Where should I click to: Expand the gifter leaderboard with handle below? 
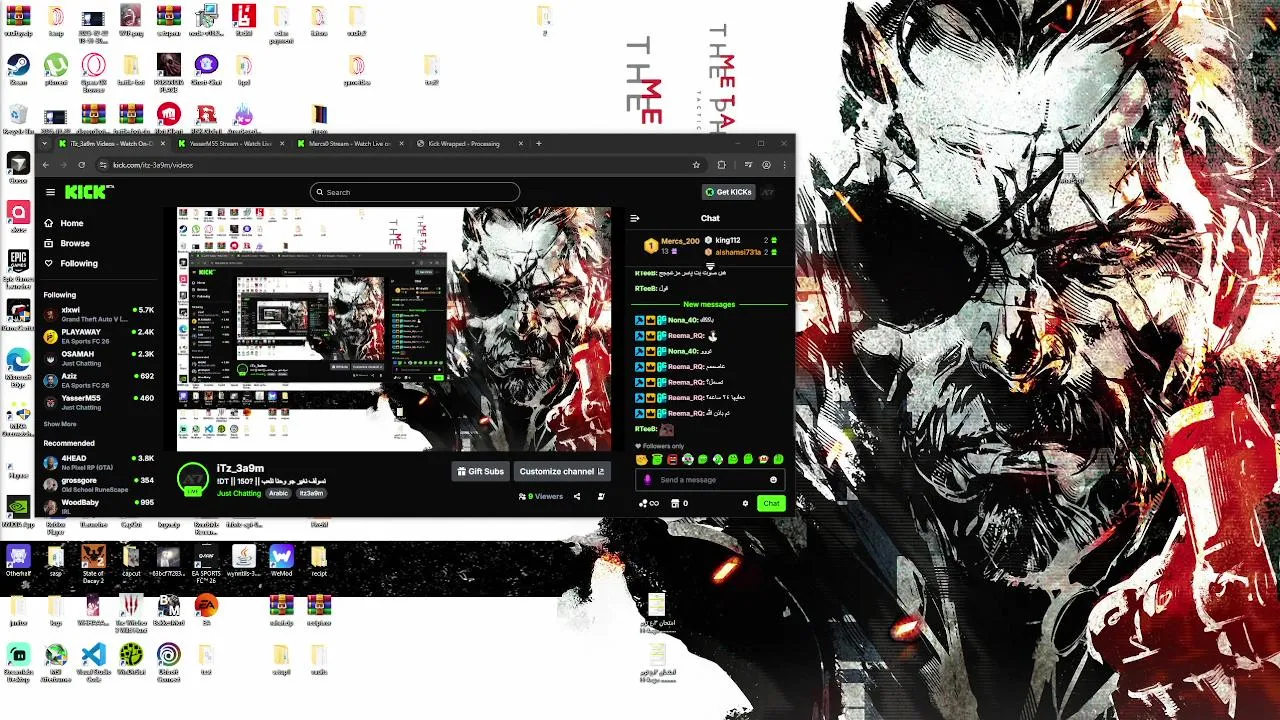pos(710,266)
